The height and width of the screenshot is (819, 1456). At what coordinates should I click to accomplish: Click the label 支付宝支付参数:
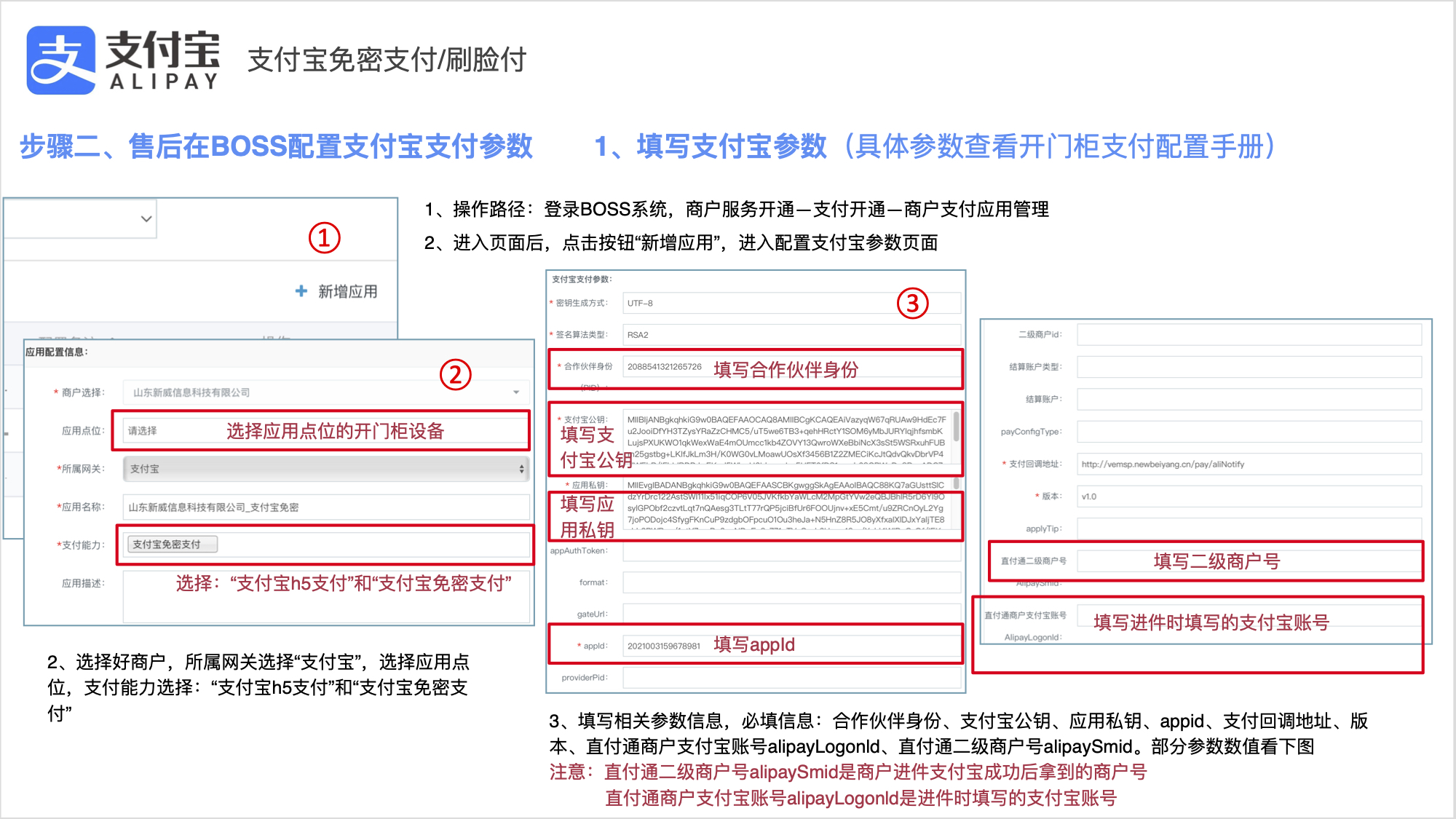pyautogui.click(x=582, y=280)
